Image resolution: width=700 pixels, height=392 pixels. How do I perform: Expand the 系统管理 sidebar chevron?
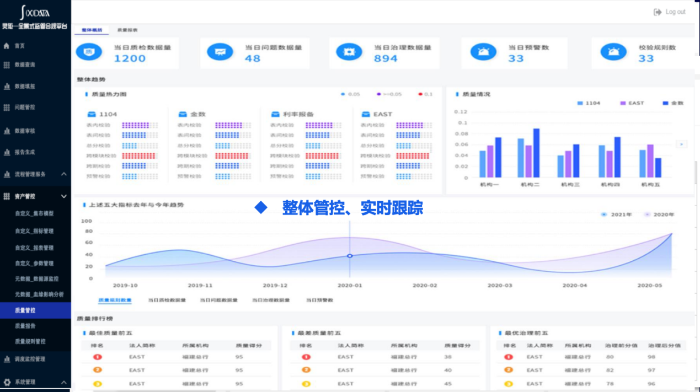(x=64, y=382)
